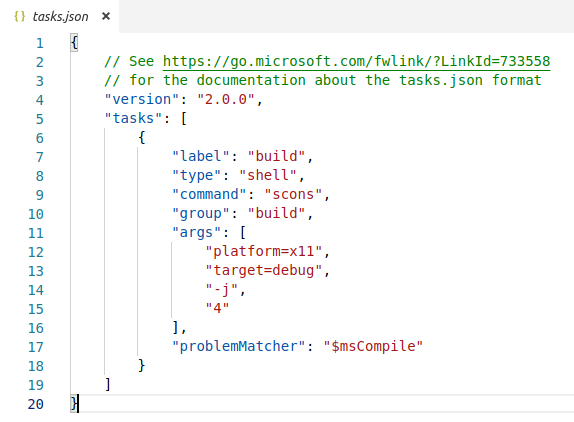Click the "tasks" key name
Viewport: 574px width, 422px height.
pos(133,119)
